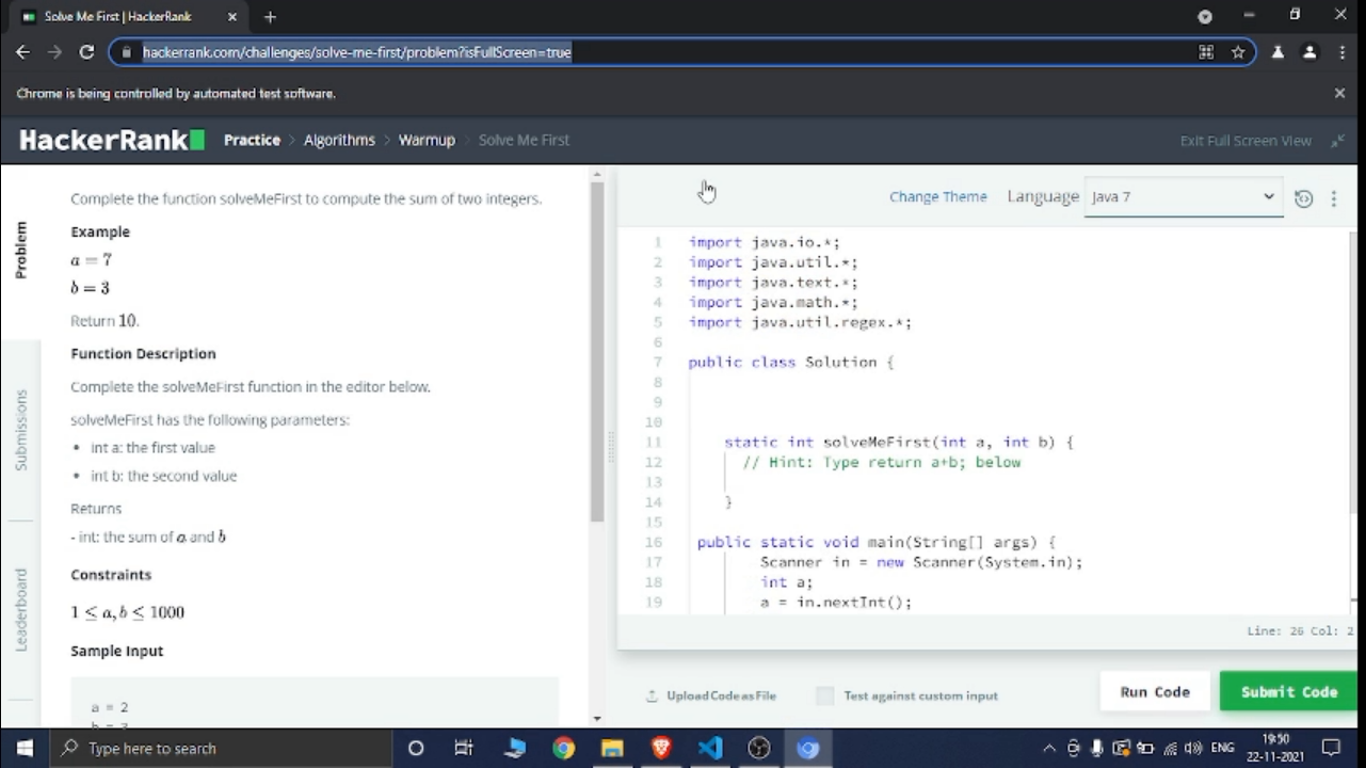Click the upload code as file icon
Image resolution: width=1366 pixels, height=768 pixels.
(x=652, y=696)
